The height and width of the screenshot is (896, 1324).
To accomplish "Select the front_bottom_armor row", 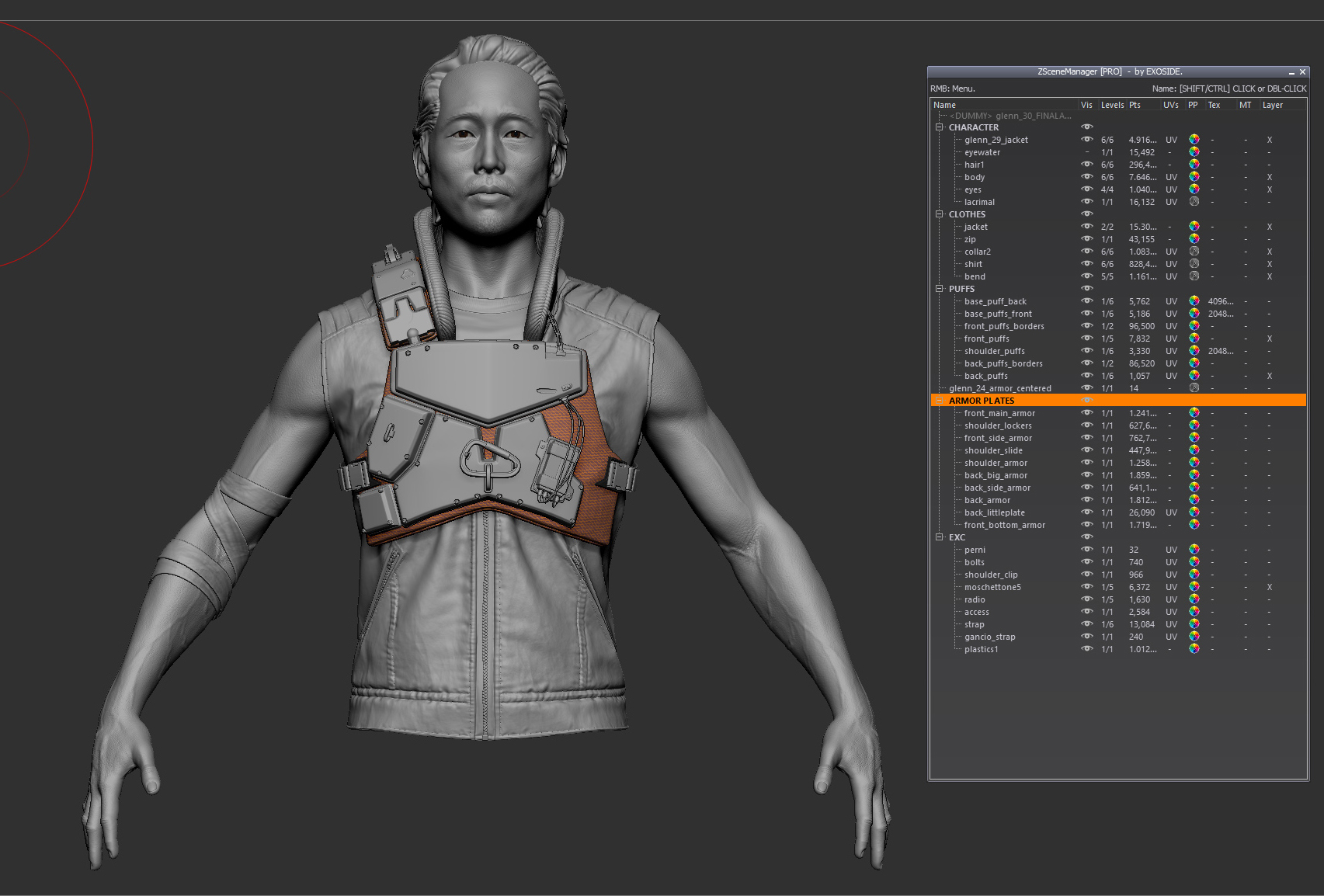I will [1118, 525].
